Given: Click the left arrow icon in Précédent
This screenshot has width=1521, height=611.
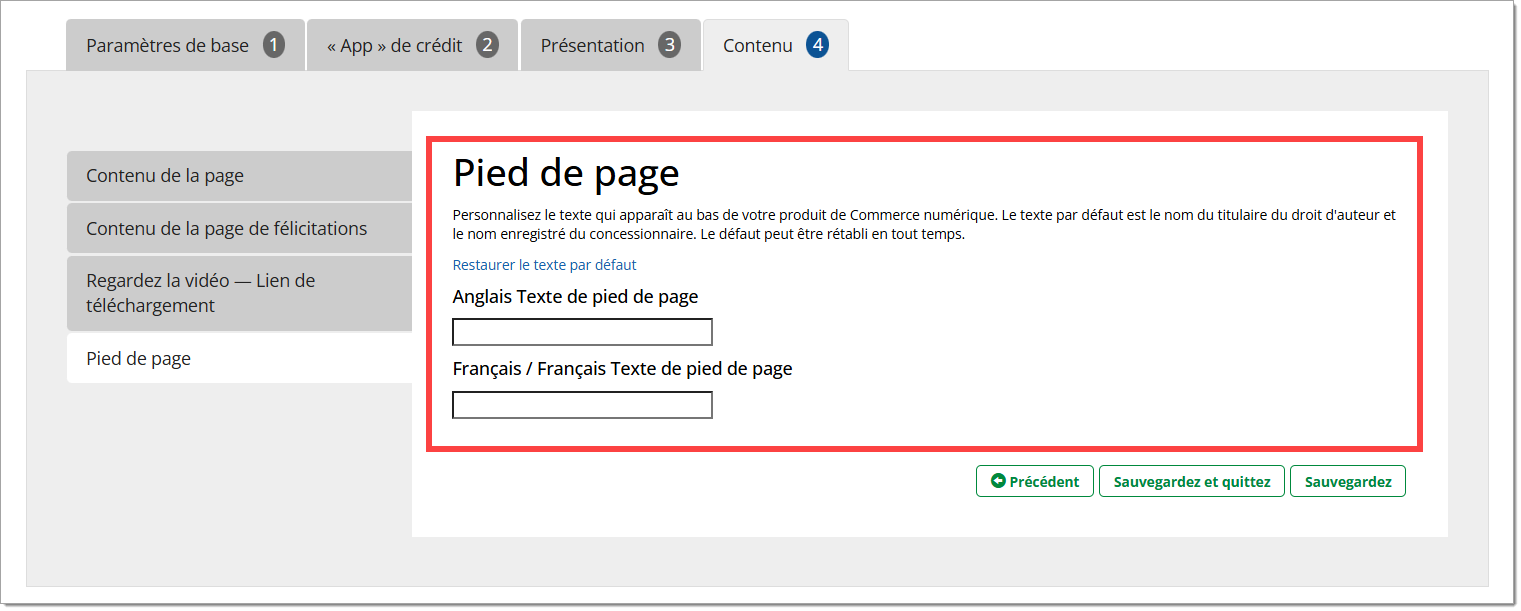Looking at the screenshot, I should [997, 481].
